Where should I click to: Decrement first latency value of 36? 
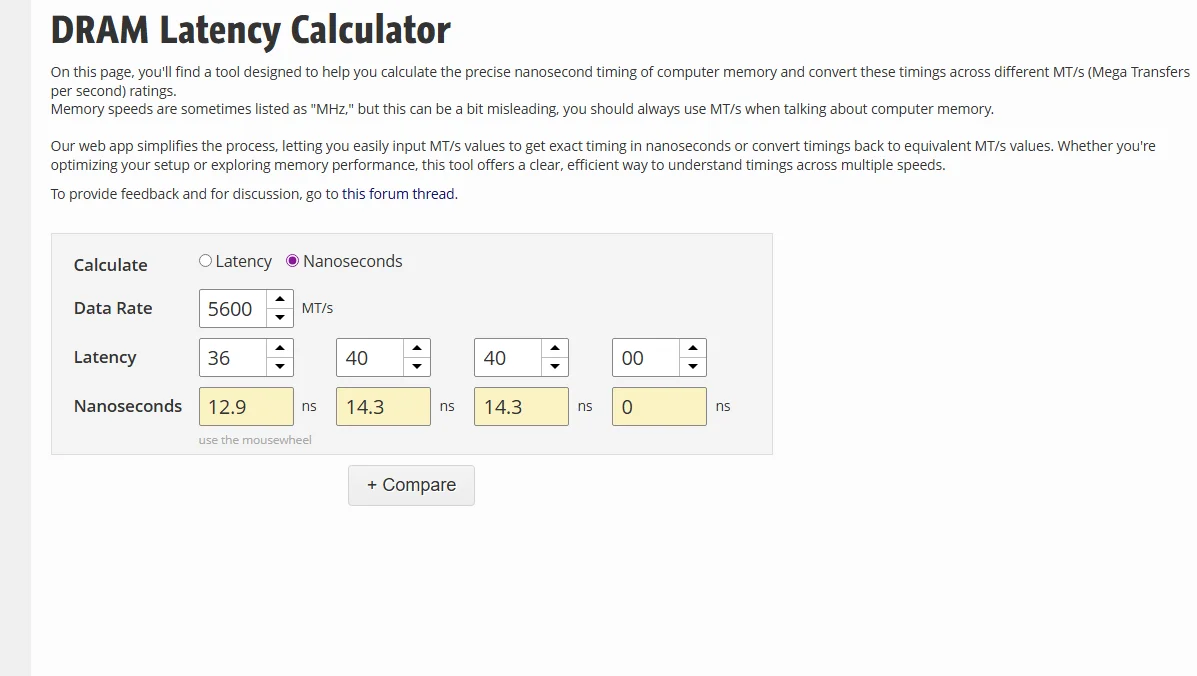pyautogui.click(x=280, y=366)
